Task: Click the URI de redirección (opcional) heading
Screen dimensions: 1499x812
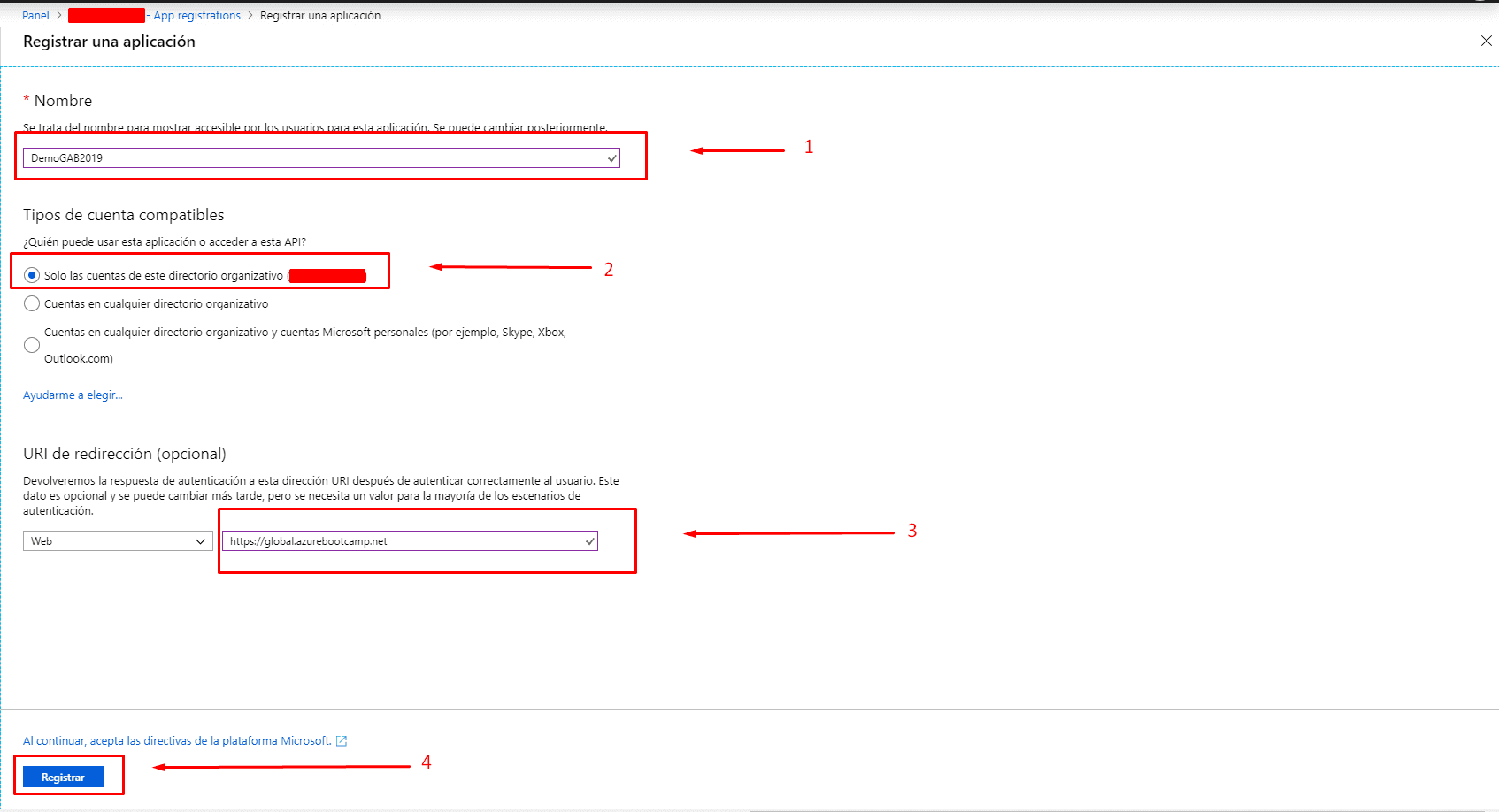Action: point(125,454)
